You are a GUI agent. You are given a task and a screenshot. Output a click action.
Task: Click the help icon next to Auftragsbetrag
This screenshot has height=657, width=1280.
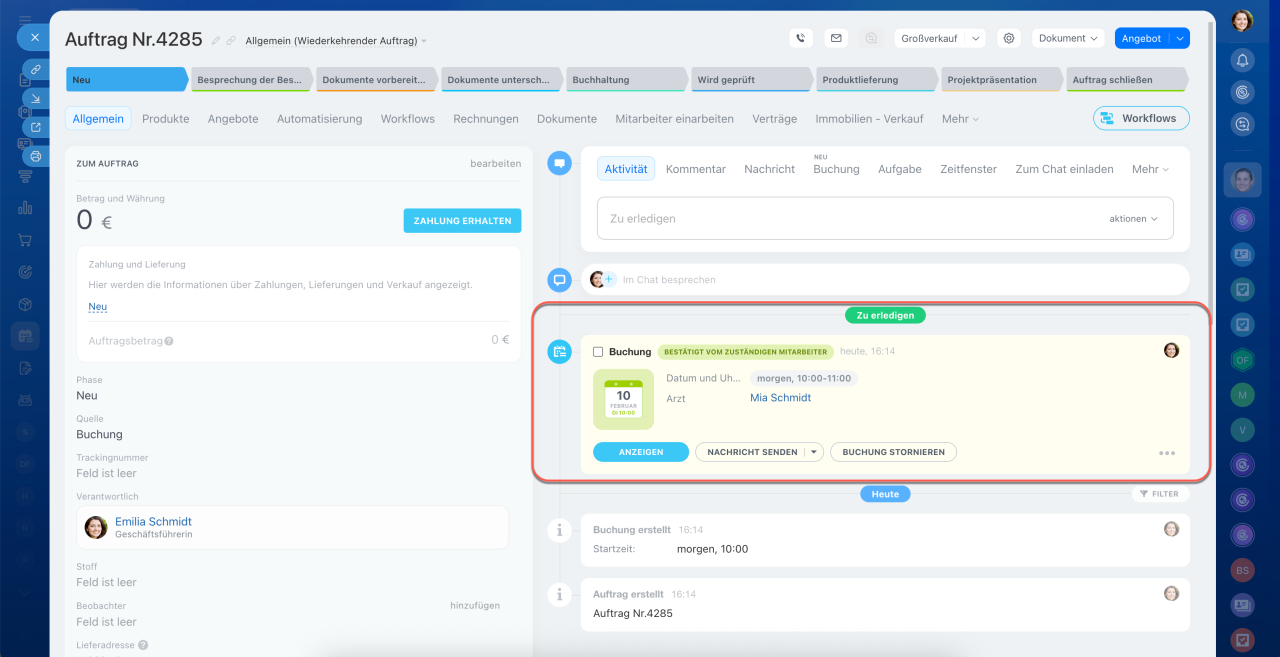tap(169, 341)
